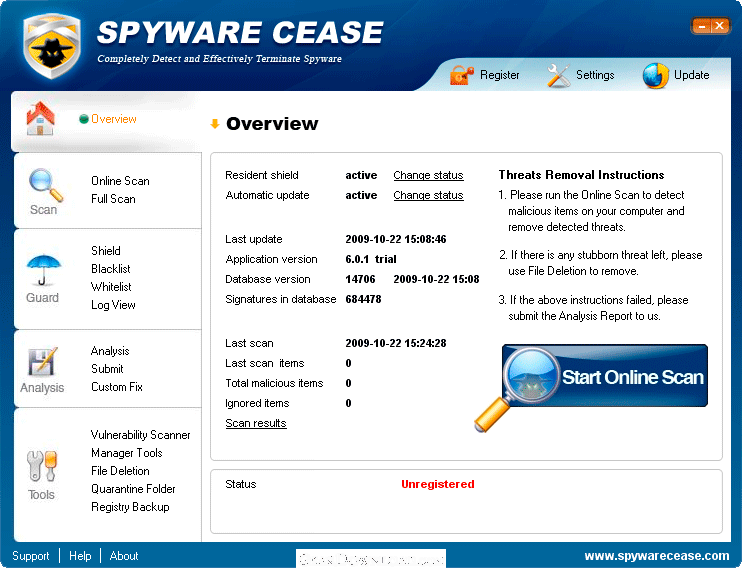Open the Update option
Image resolution: width=742 pixels, height=568 pixels.
pyautogui.click(x=691, y=75)
